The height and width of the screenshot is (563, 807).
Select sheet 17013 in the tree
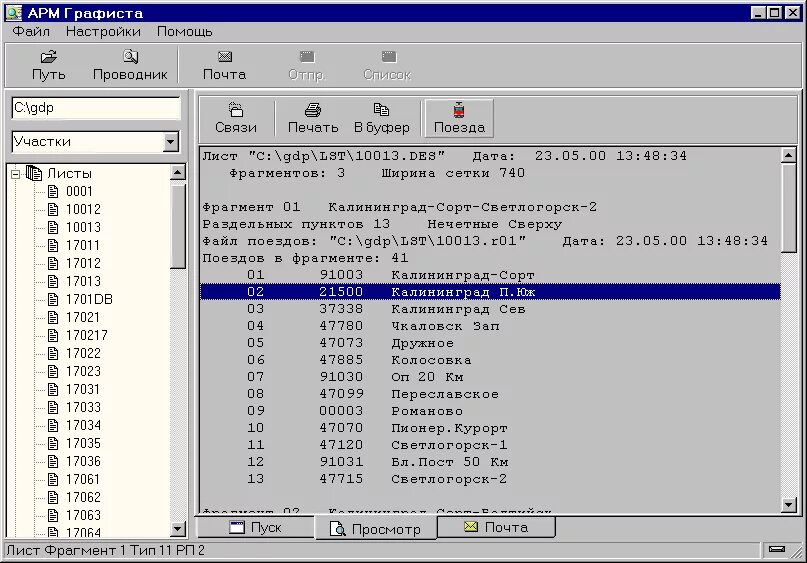(x=83, y=282)
